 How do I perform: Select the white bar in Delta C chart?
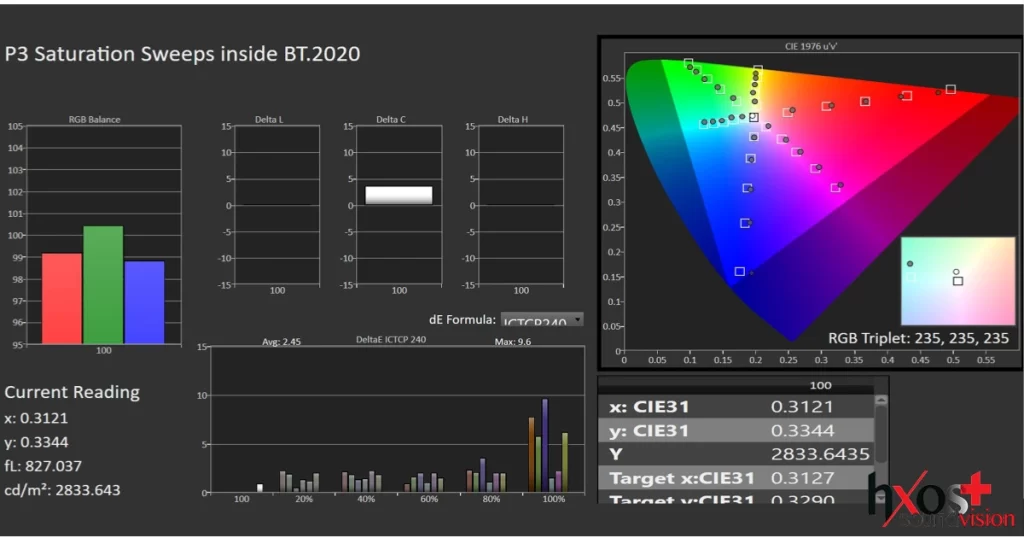tap(399, 195)
